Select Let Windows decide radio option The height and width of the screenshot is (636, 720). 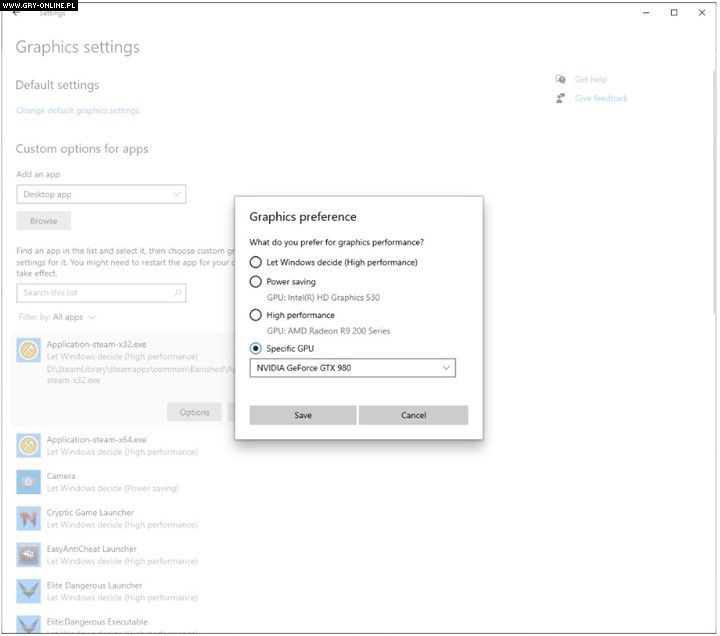tap(256, 263)
